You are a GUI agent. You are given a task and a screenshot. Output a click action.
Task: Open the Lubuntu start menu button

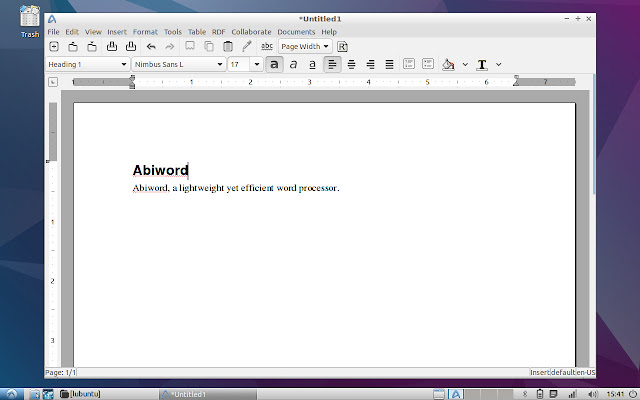coord(11,394)
